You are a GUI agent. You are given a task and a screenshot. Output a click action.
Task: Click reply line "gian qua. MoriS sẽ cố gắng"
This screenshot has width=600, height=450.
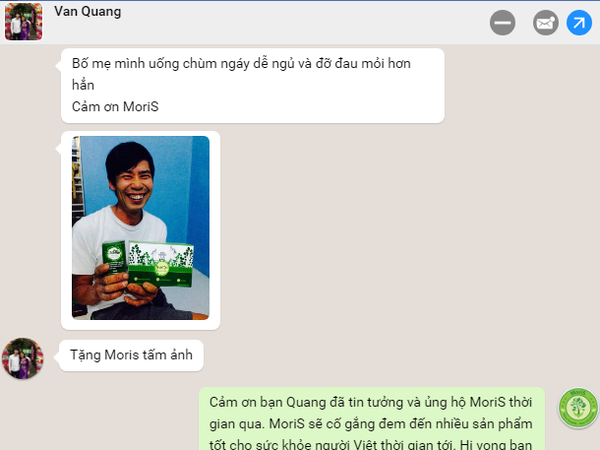coord(371,424)
